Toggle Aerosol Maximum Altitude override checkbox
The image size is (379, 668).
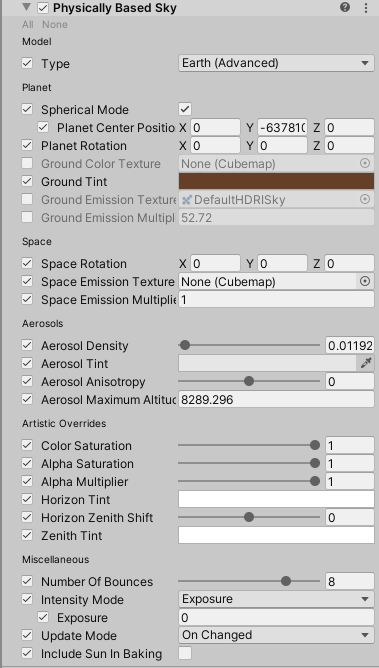27,399
